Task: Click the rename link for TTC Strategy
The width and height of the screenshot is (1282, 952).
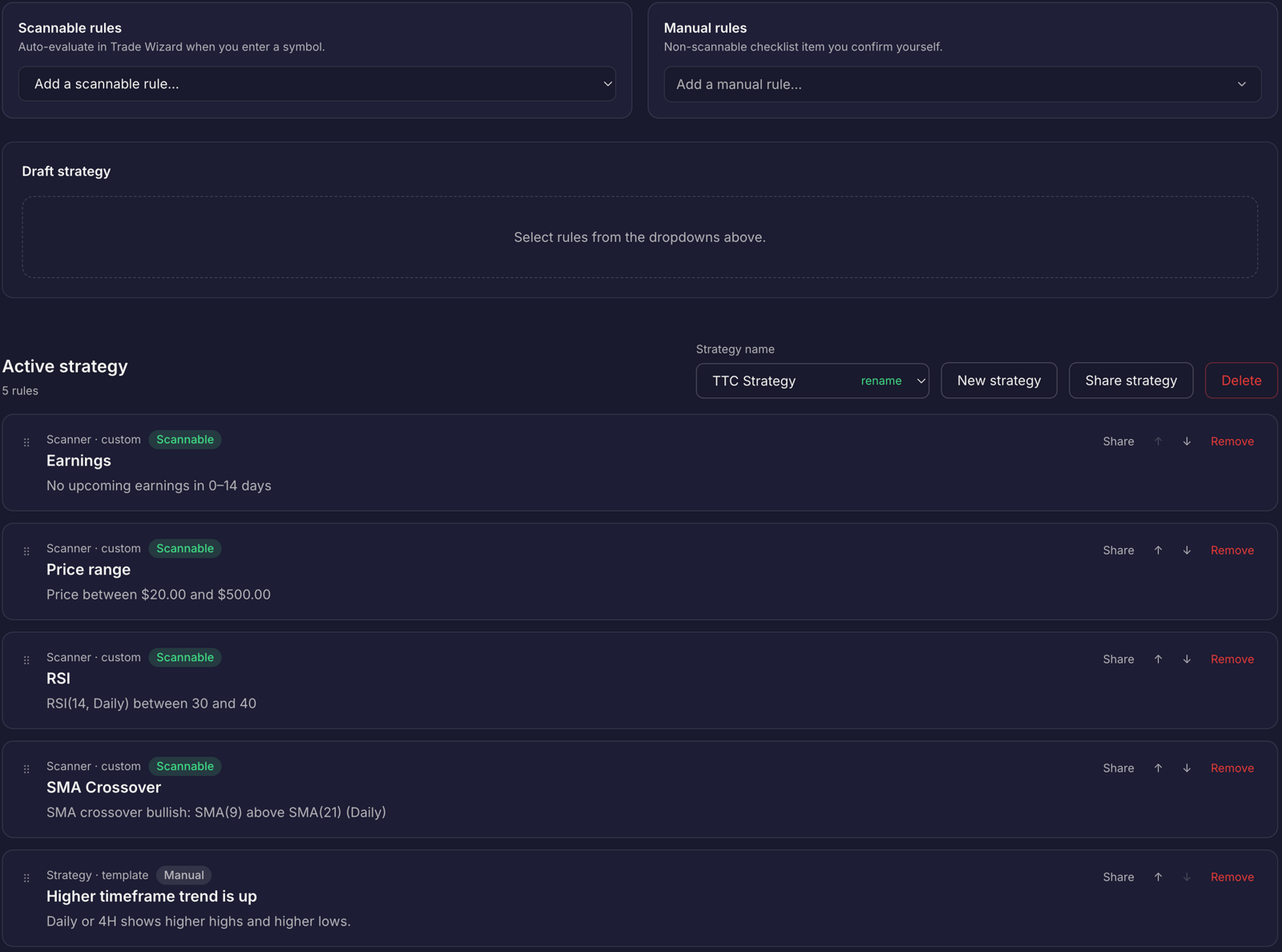Action: [x=881, y=381]
